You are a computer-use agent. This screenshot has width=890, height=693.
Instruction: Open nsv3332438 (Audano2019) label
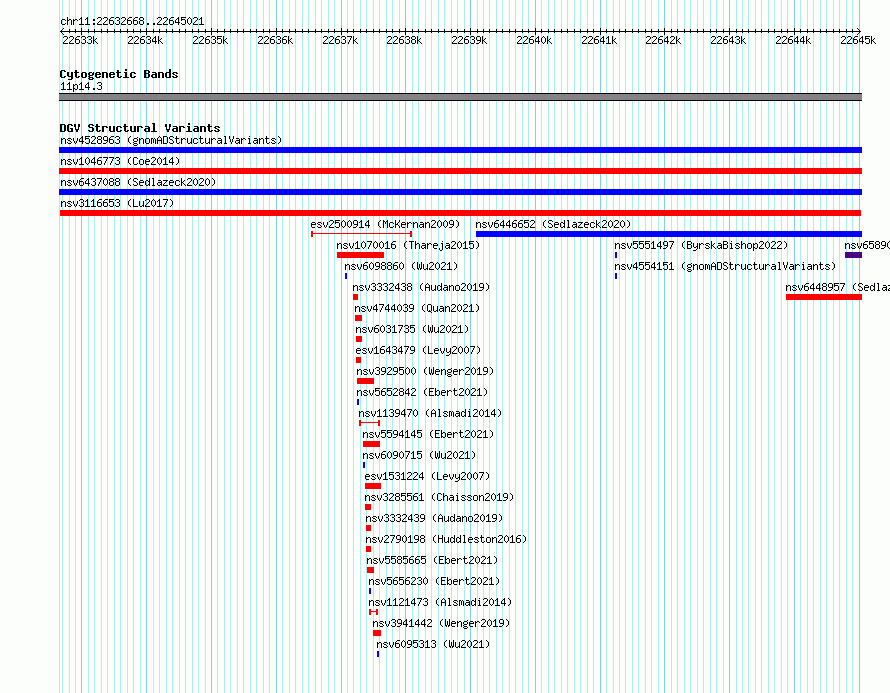[421, 287]
